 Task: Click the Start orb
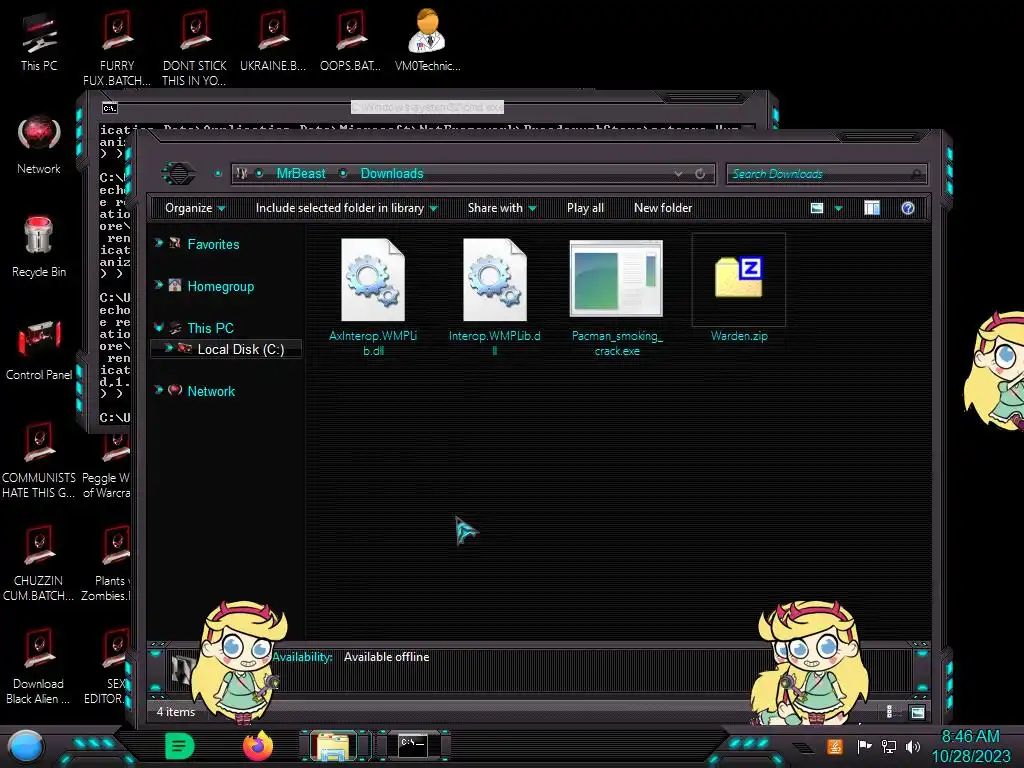coord(26,747)
